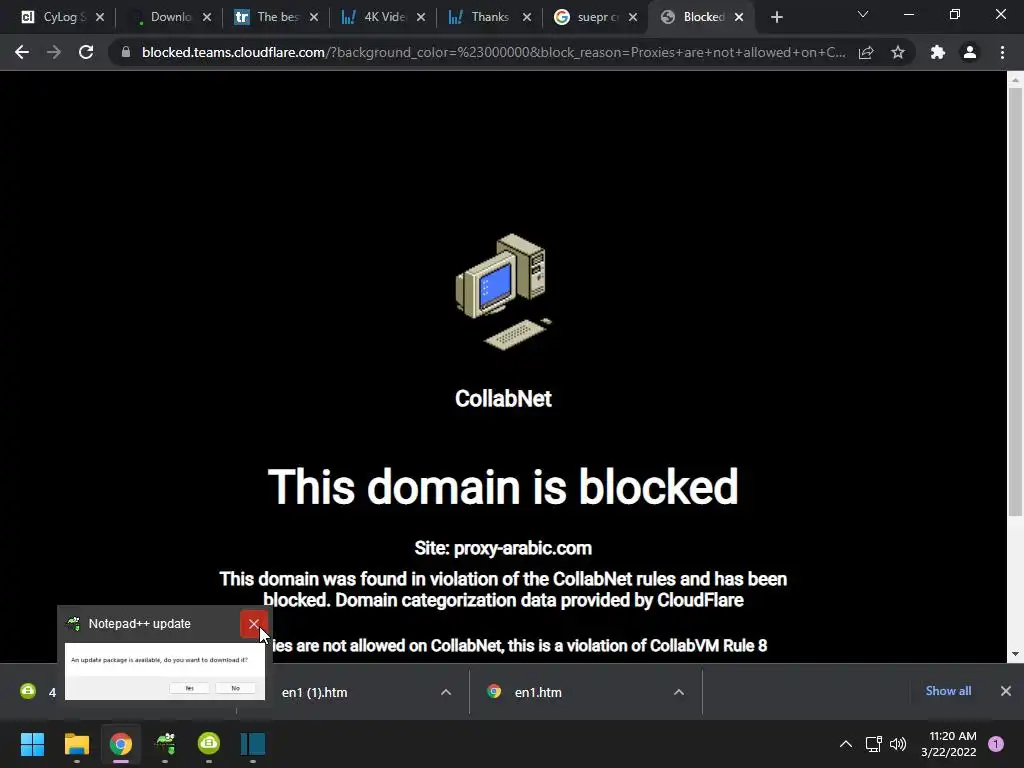Show hidden system tray icons

(846, 744)
